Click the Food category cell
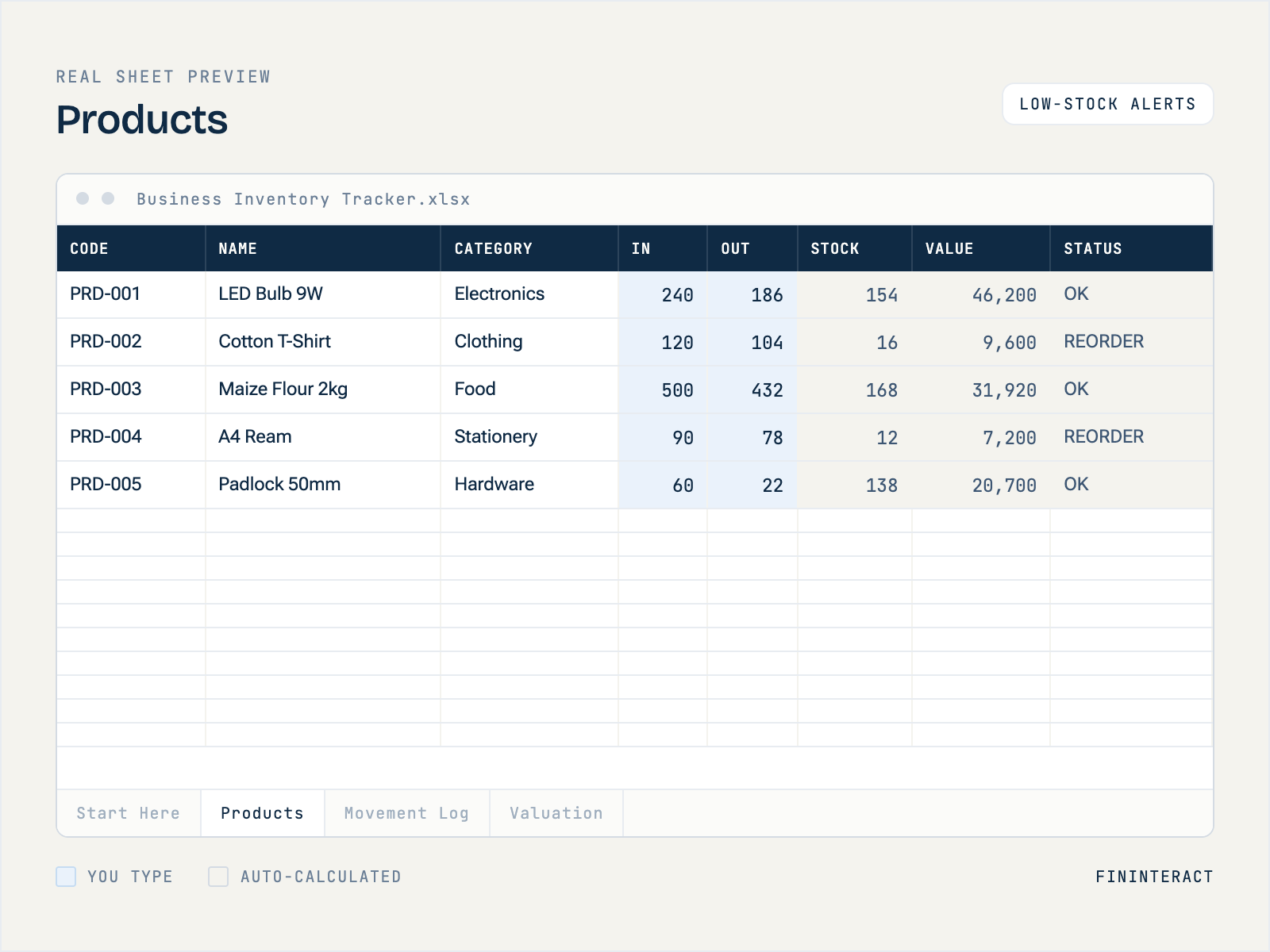1270x952 pixels. pos(529,390)
